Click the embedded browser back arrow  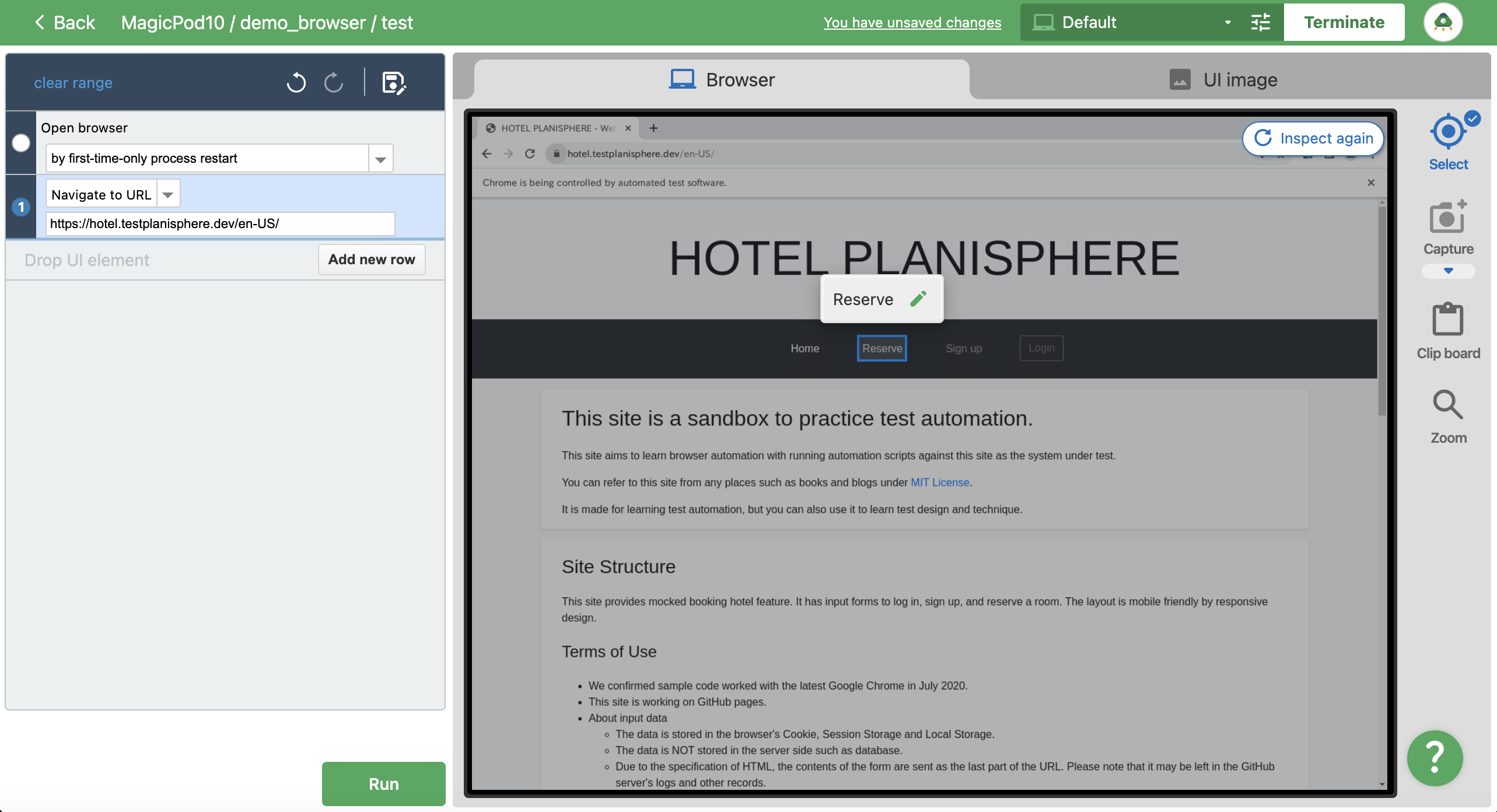[x=487, y=153]
